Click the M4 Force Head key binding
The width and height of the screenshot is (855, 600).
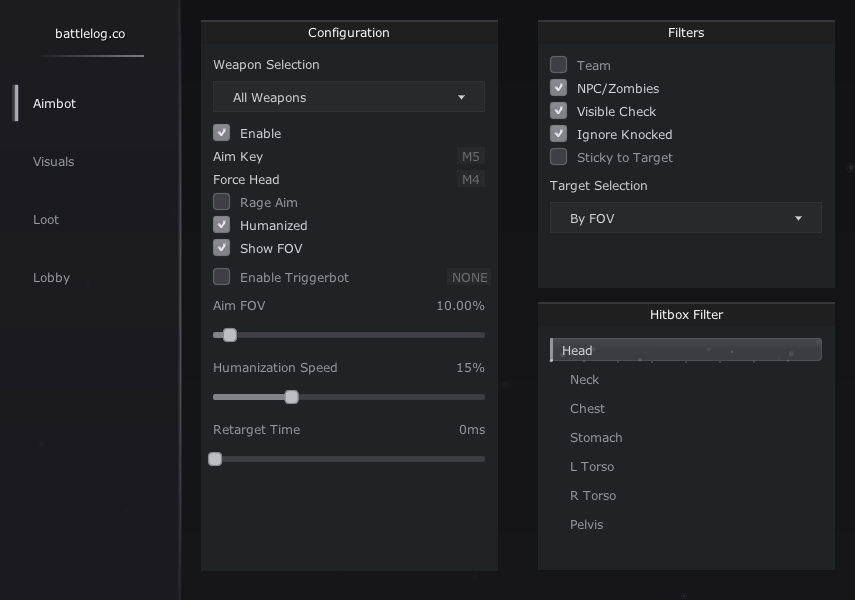click(471, 179)
